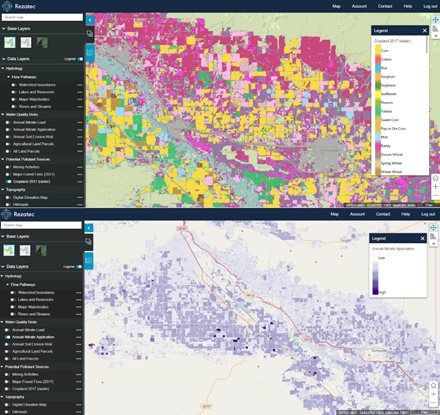
Task: Toggle Lakes and Reservoirs layer in cropland view
Action: tap(13, 92)
